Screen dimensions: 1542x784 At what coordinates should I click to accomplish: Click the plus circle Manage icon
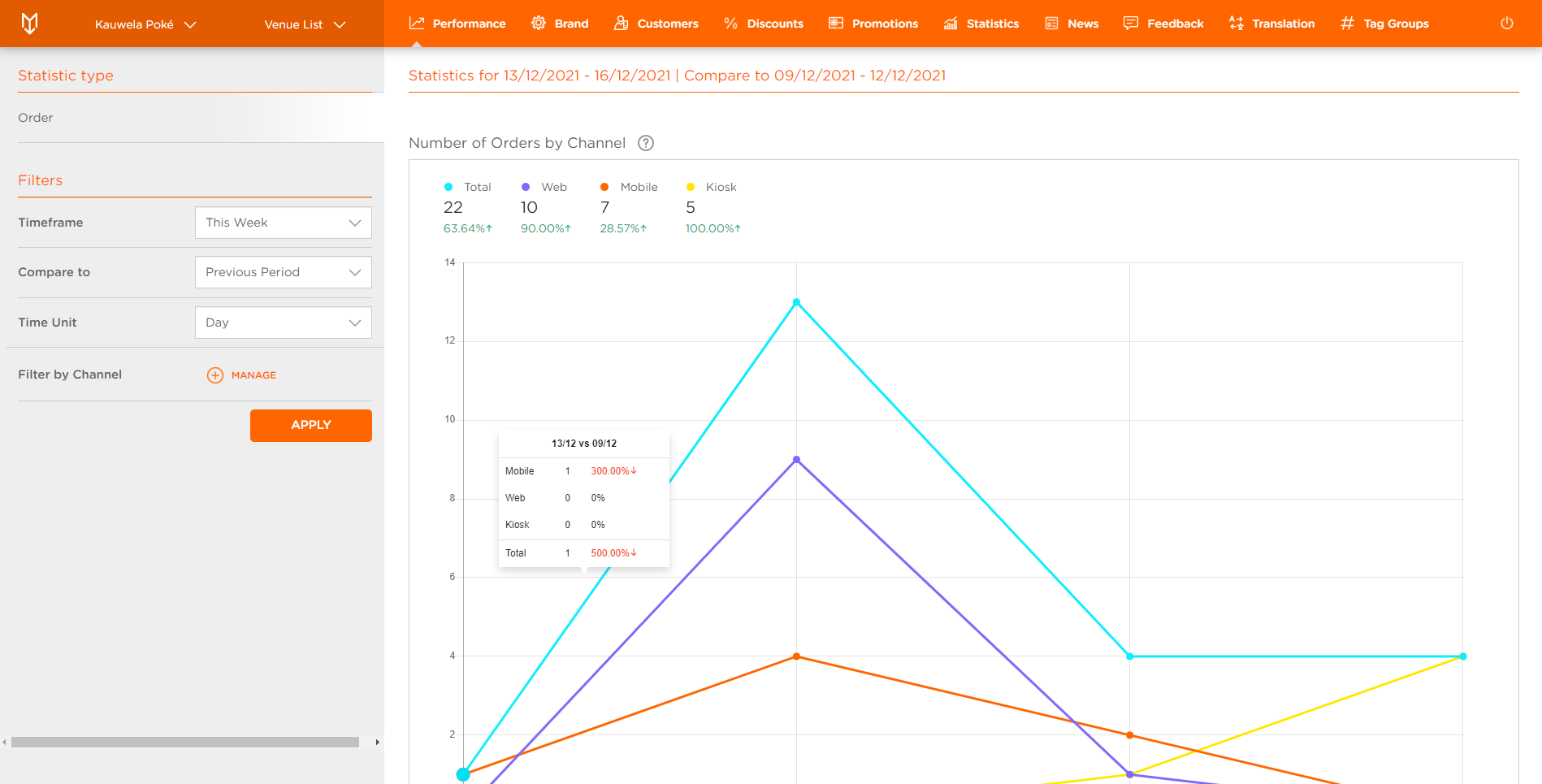pyautogui.click(x=215, y=375)
